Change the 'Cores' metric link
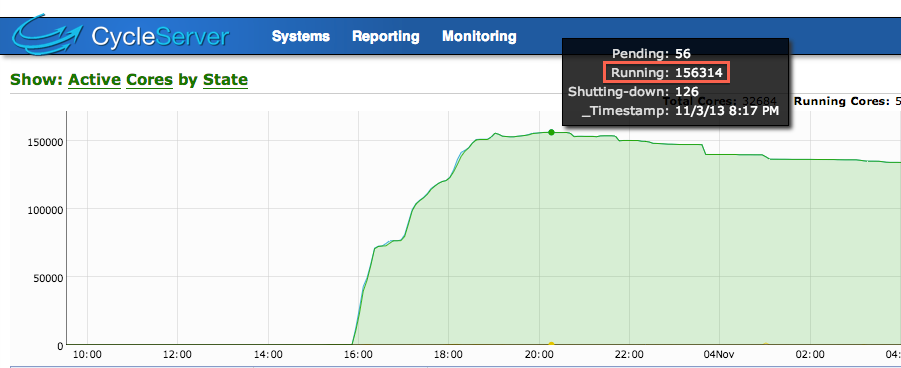 coord(149,79)
